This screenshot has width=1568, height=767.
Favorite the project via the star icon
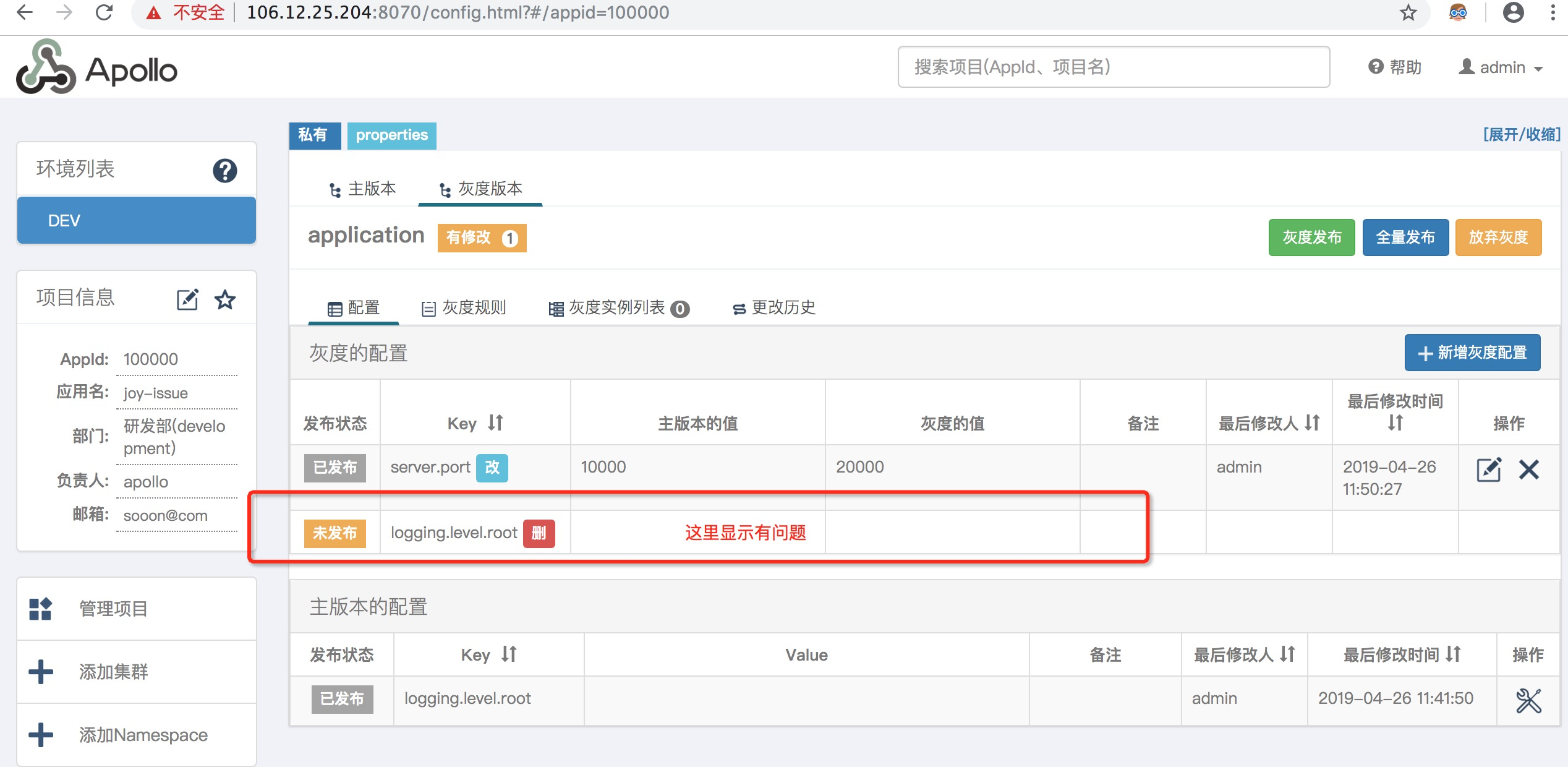click(225, 299)
